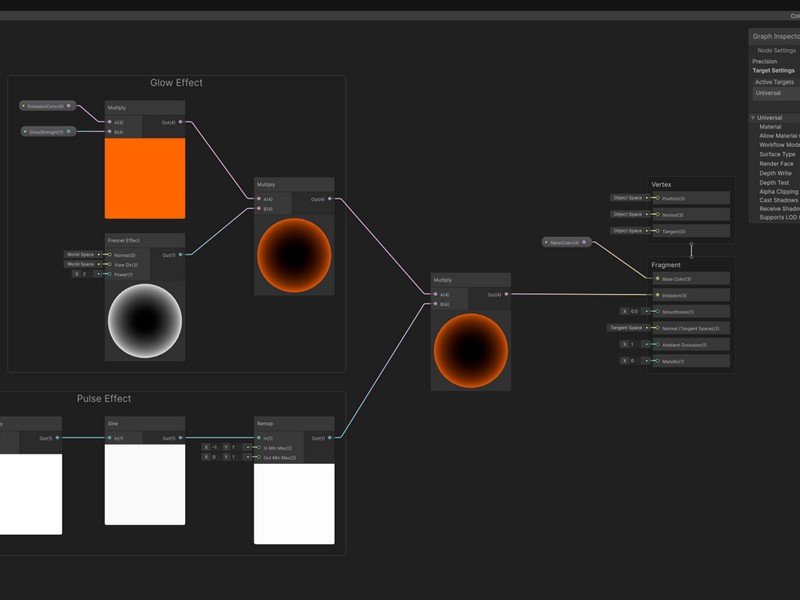Click the Remap In Min Max port

258,447
